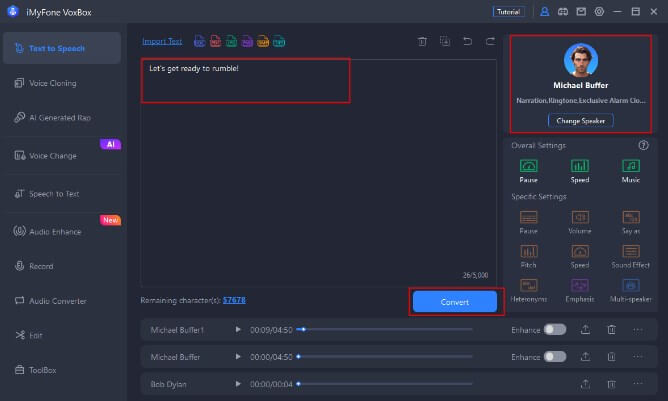The image size is (668, 401).
Task: Click the Change Speaker button
Action: point(580,121)
